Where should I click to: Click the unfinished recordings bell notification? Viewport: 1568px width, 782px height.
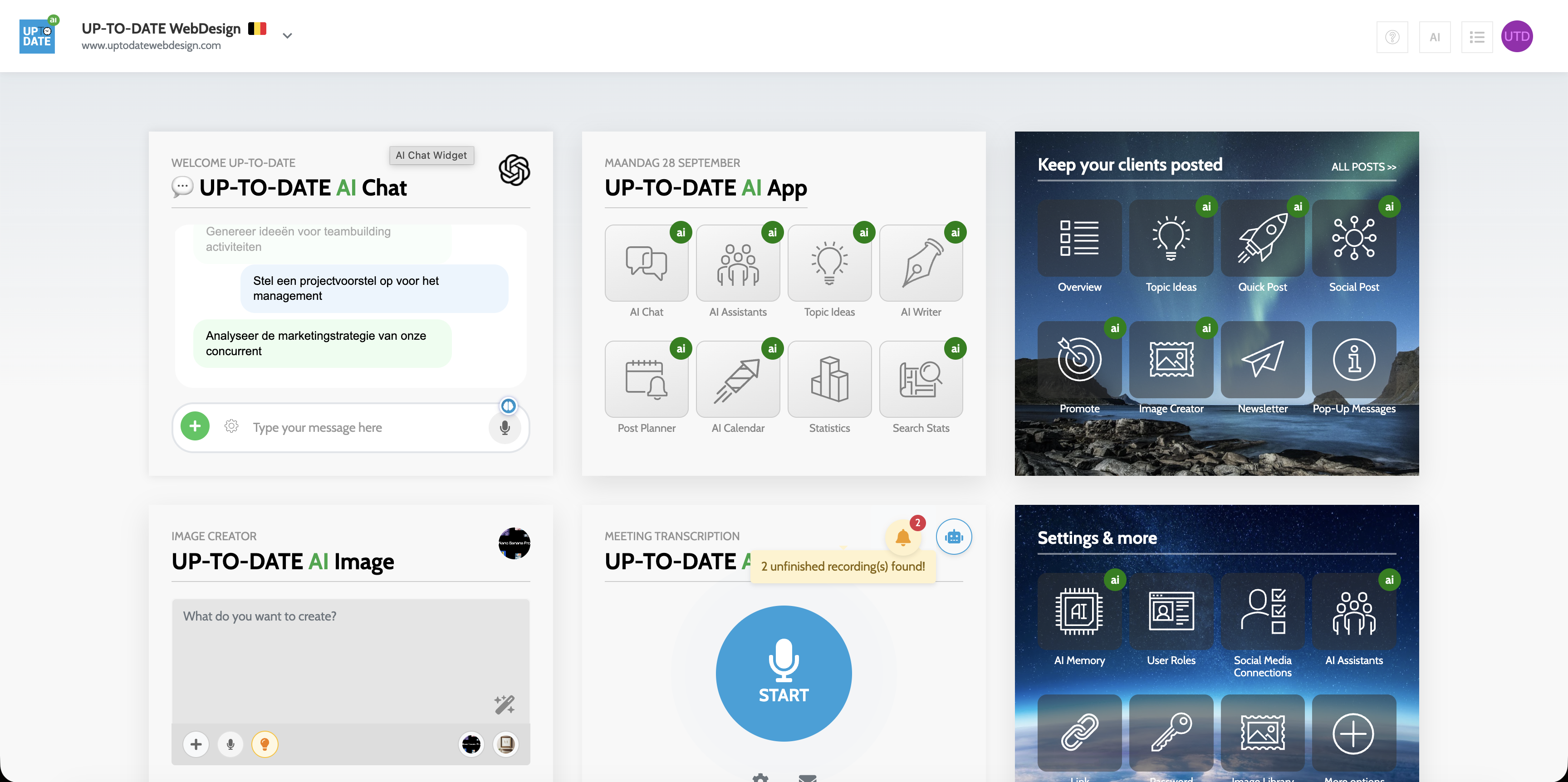903,537
